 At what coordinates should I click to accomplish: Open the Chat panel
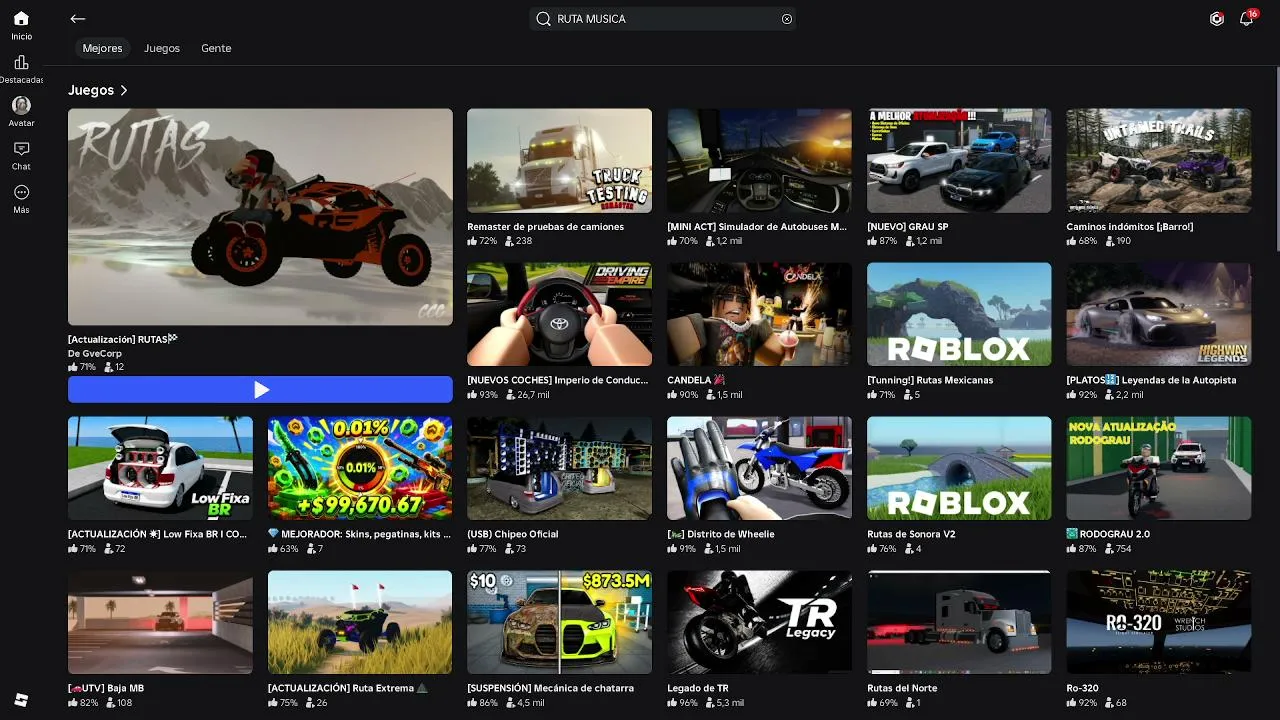click(x=21, y=154)
